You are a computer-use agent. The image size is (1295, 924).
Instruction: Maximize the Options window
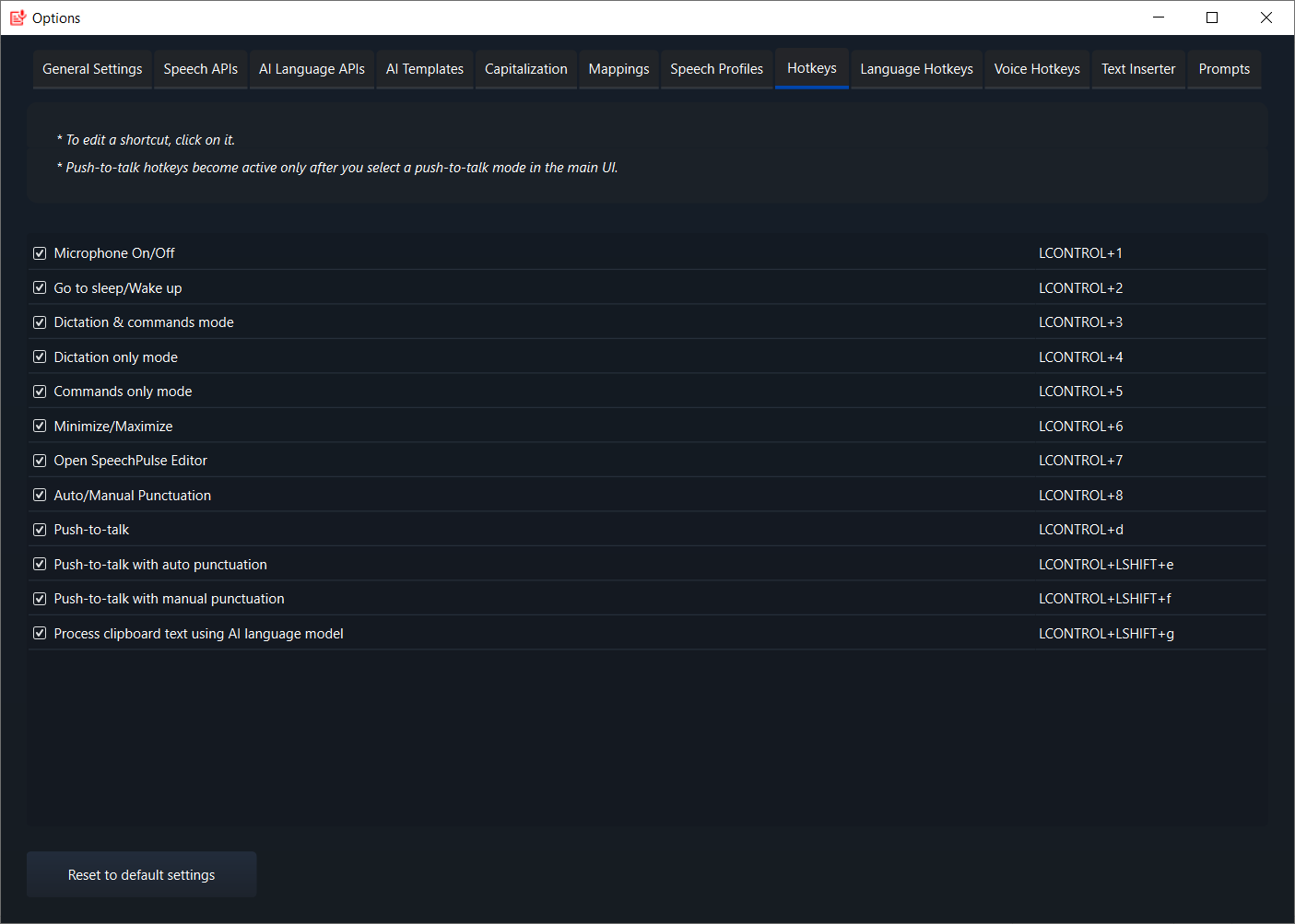tap(1212, 18)
